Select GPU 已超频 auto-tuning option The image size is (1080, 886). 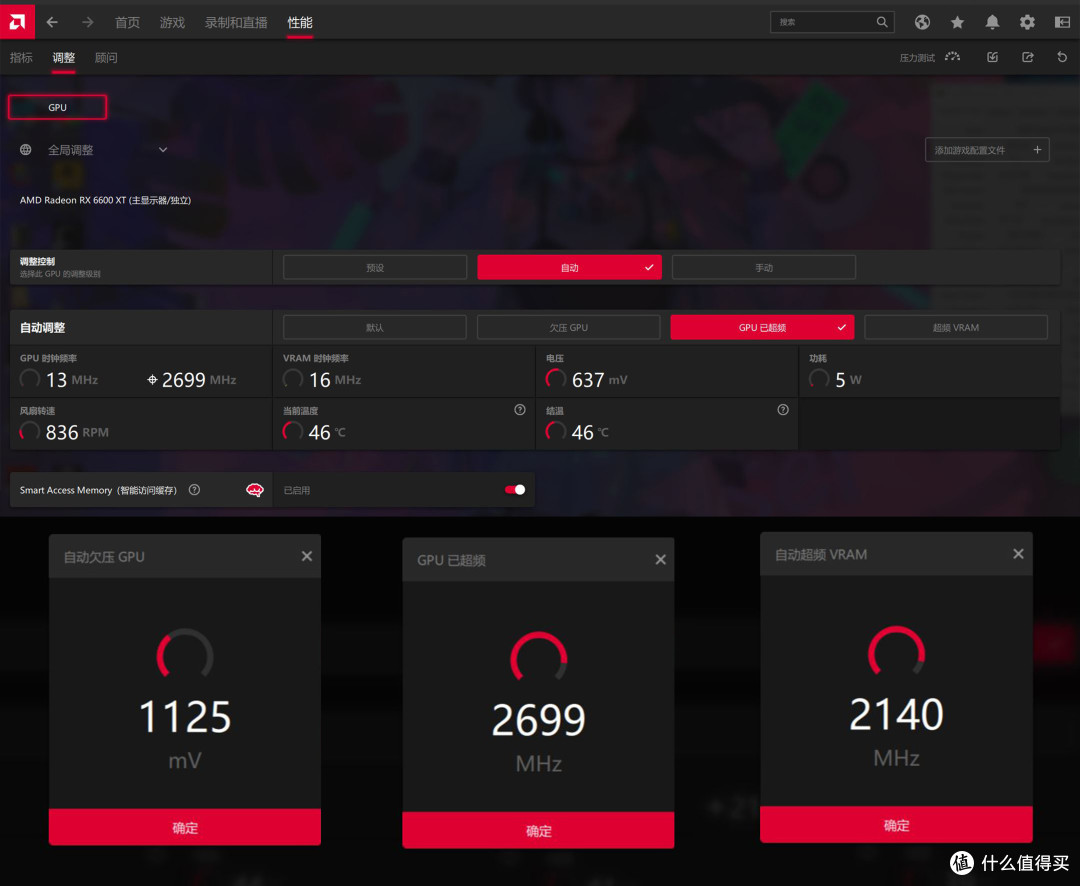(x=762, y=327)
